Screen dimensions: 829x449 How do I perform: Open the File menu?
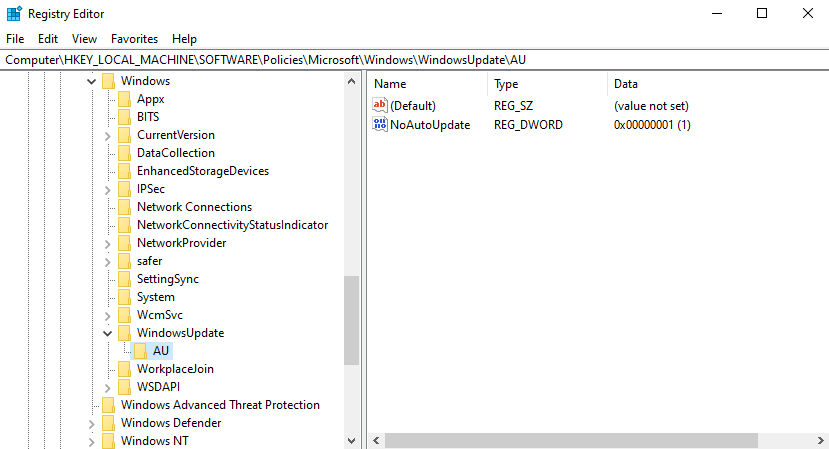(x=15, y=39)
